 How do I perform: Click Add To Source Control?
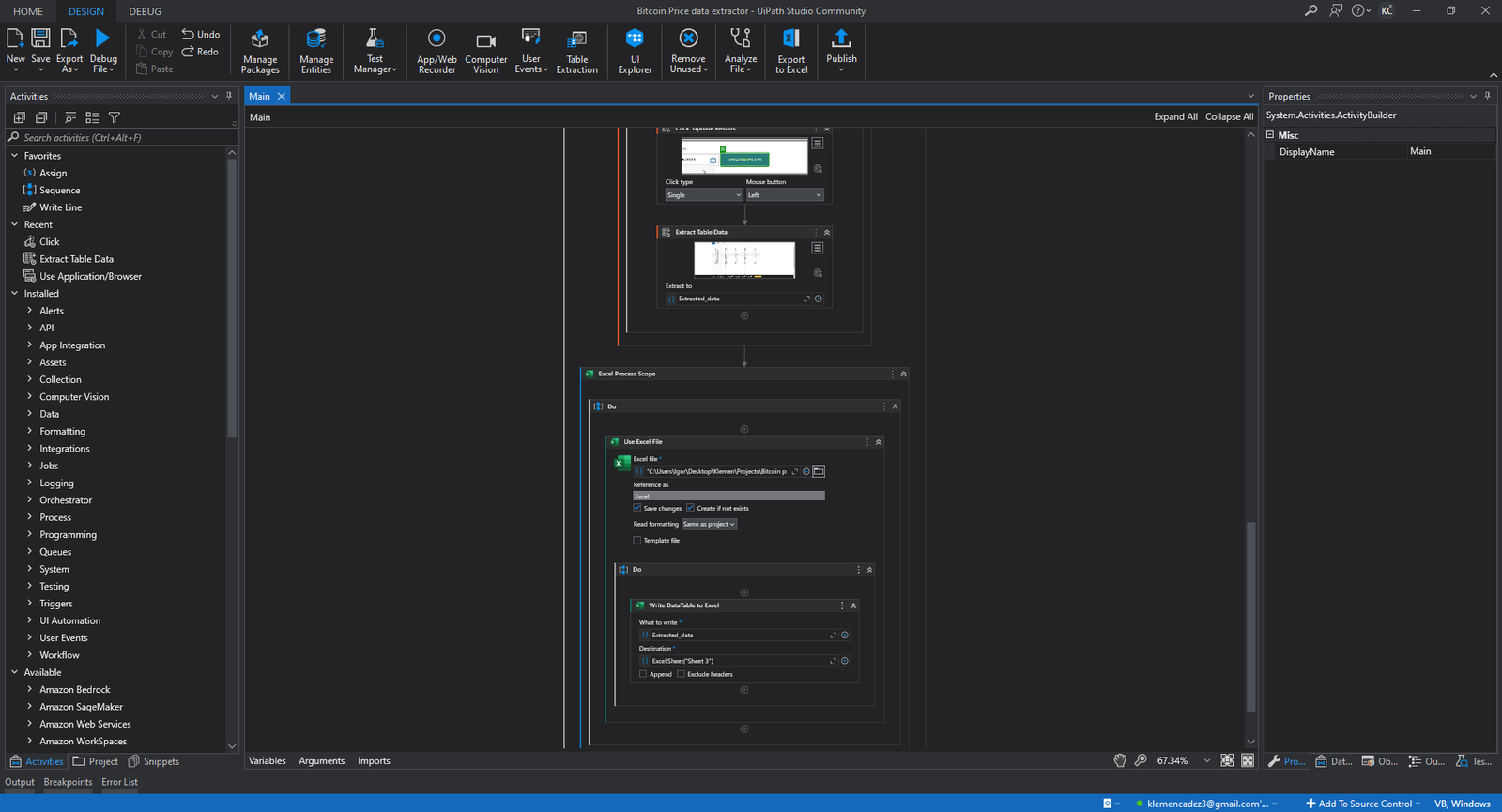point(1363,804)
